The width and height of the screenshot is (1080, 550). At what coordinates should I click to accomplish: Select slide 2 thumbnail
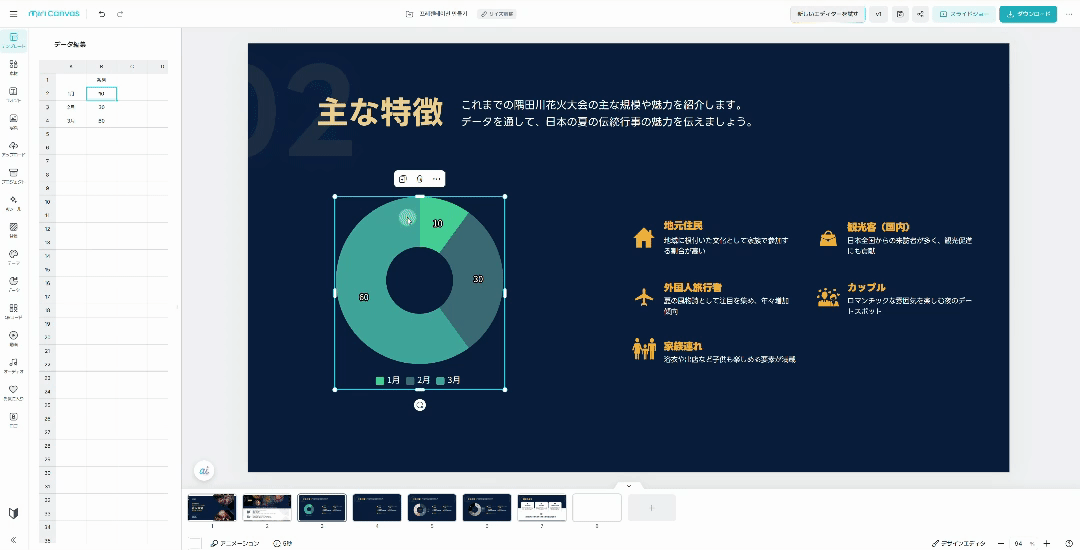point(267,508)
